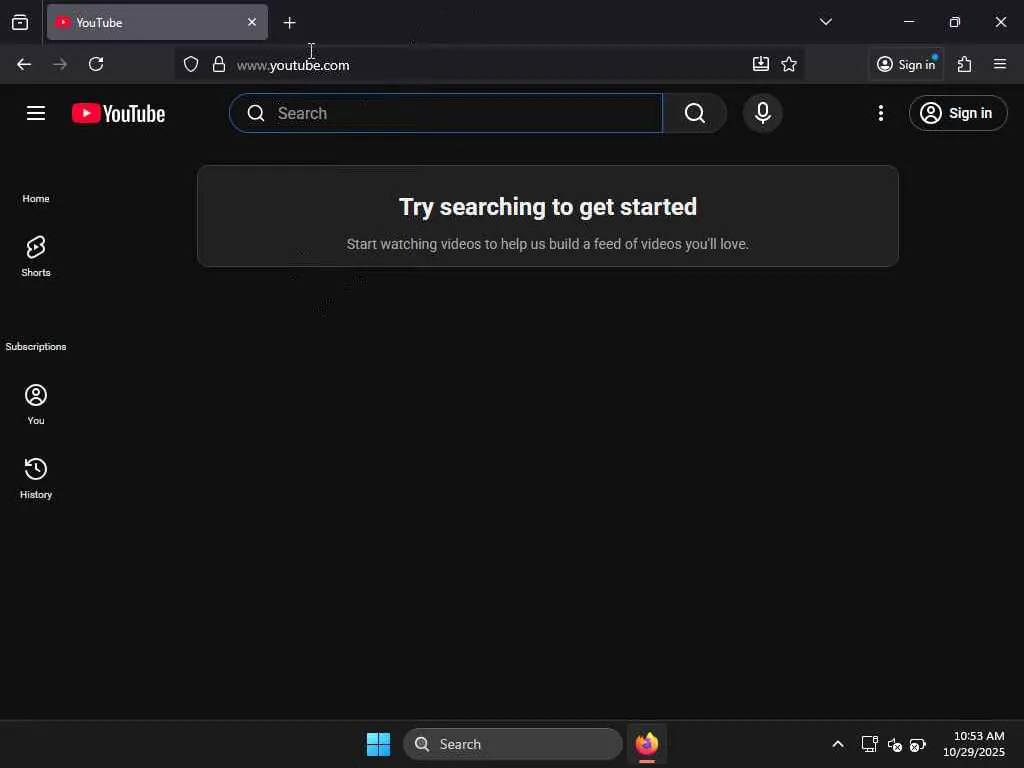Viewport: 1024px width, 768px height.
Task: Click the muted volume tray icon
Action: [894, 744]
